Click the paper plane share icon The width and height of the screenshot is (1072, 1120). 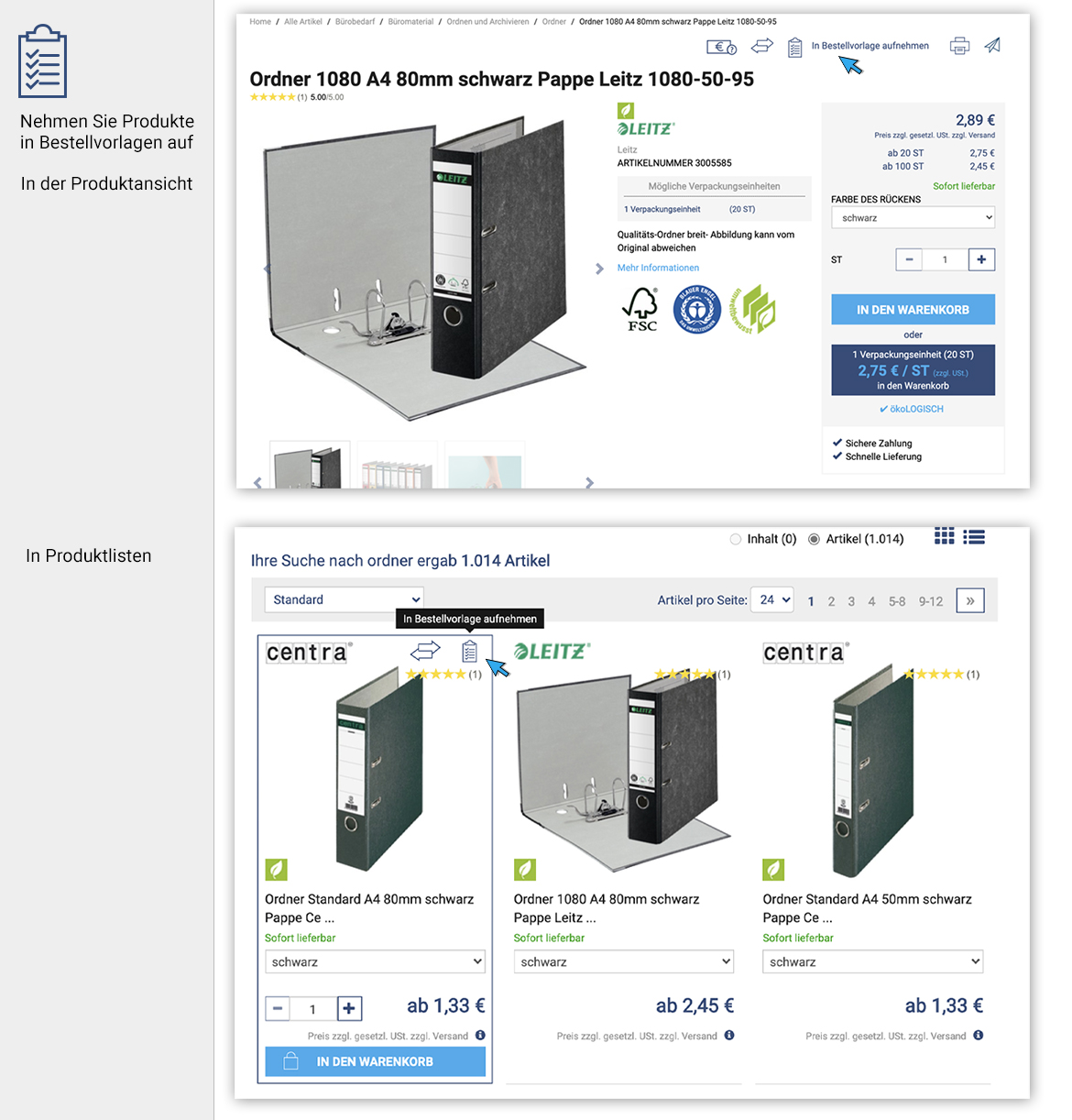point(992,45)
